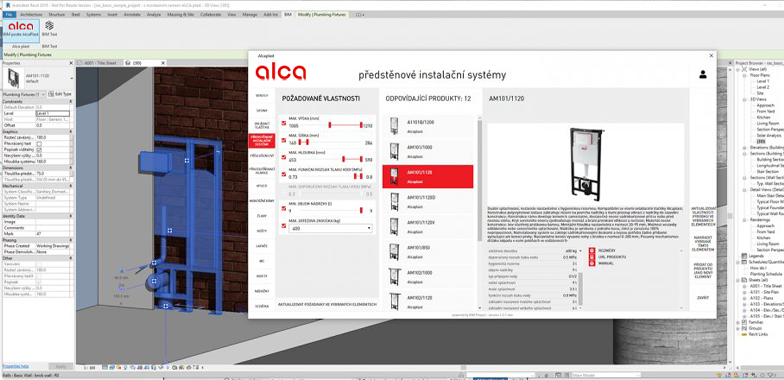The width and height of the screenshot is (784, 380).
Task: Toggle the MAX. HLOUBKA checkbox
Action: point(284,158)
